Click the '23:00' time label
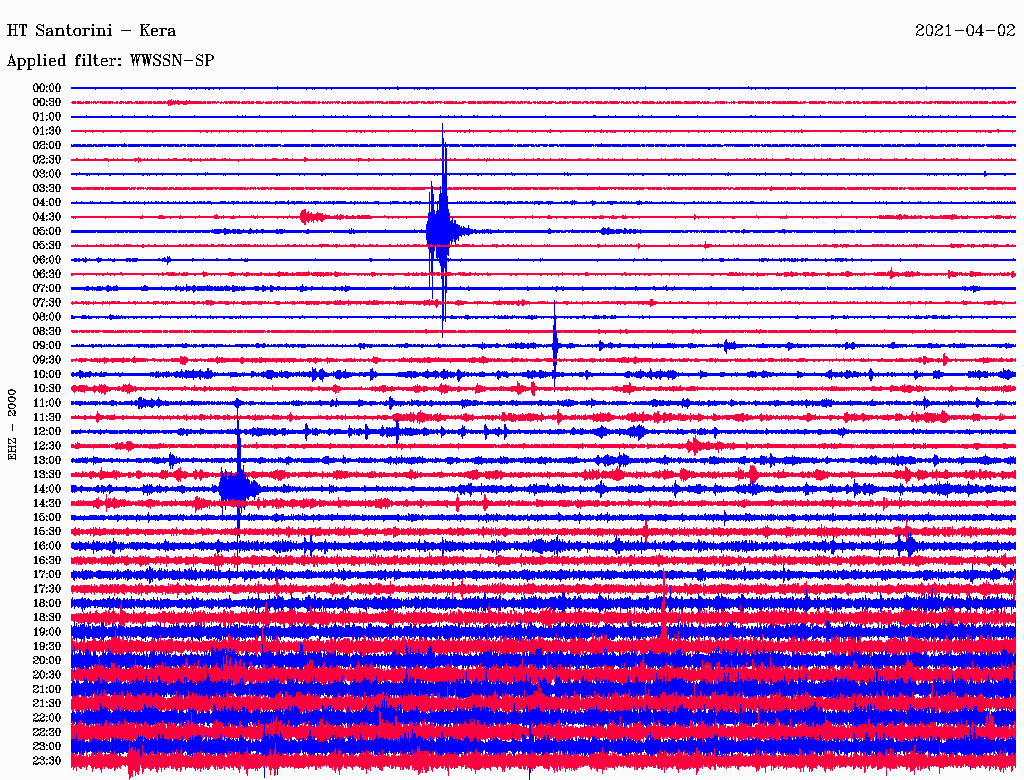This screenshot has width=1024, height=780. click(x=46, y=746)
